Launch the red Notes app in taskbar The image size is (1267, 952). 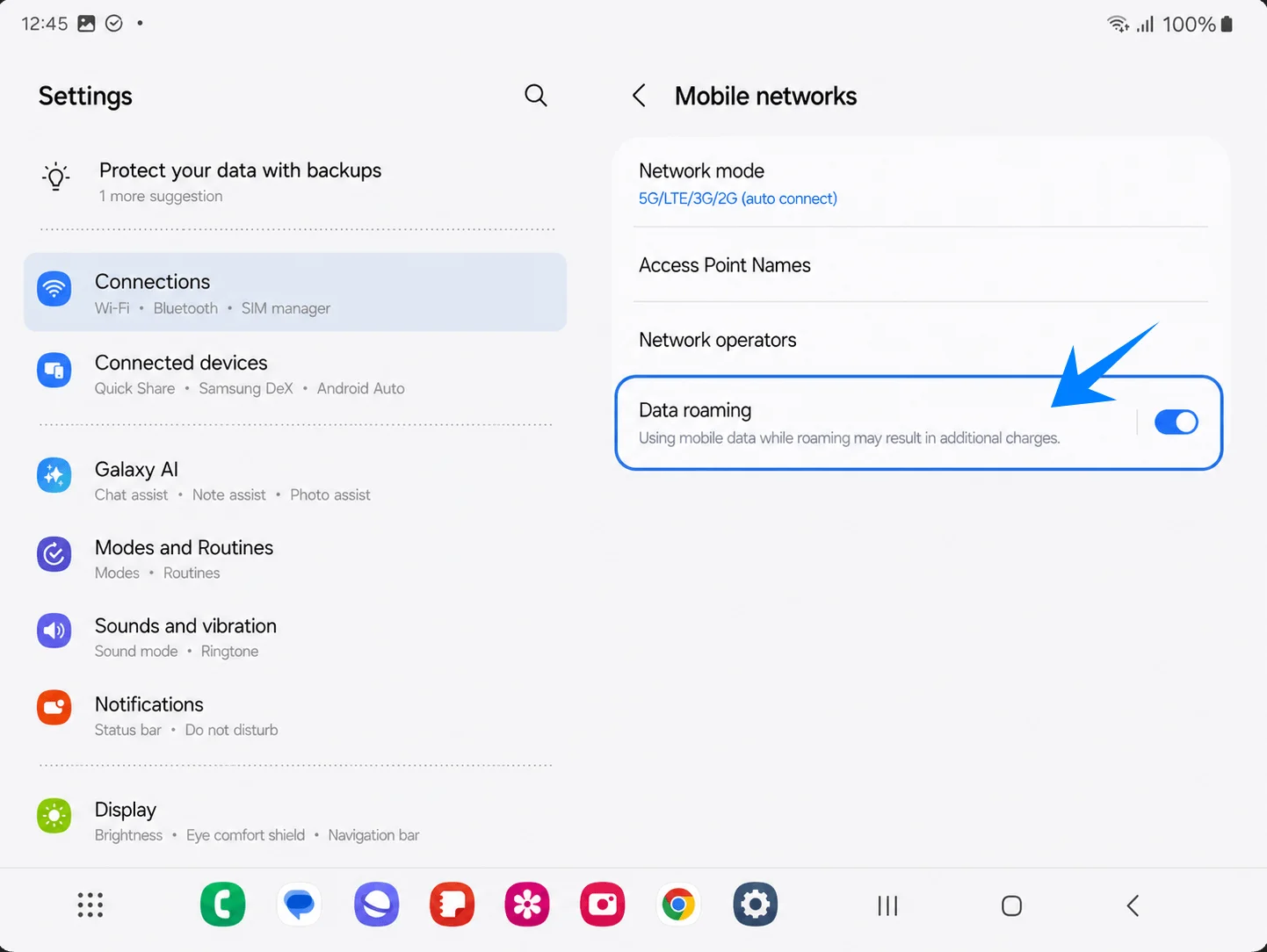tap(452, 905)
